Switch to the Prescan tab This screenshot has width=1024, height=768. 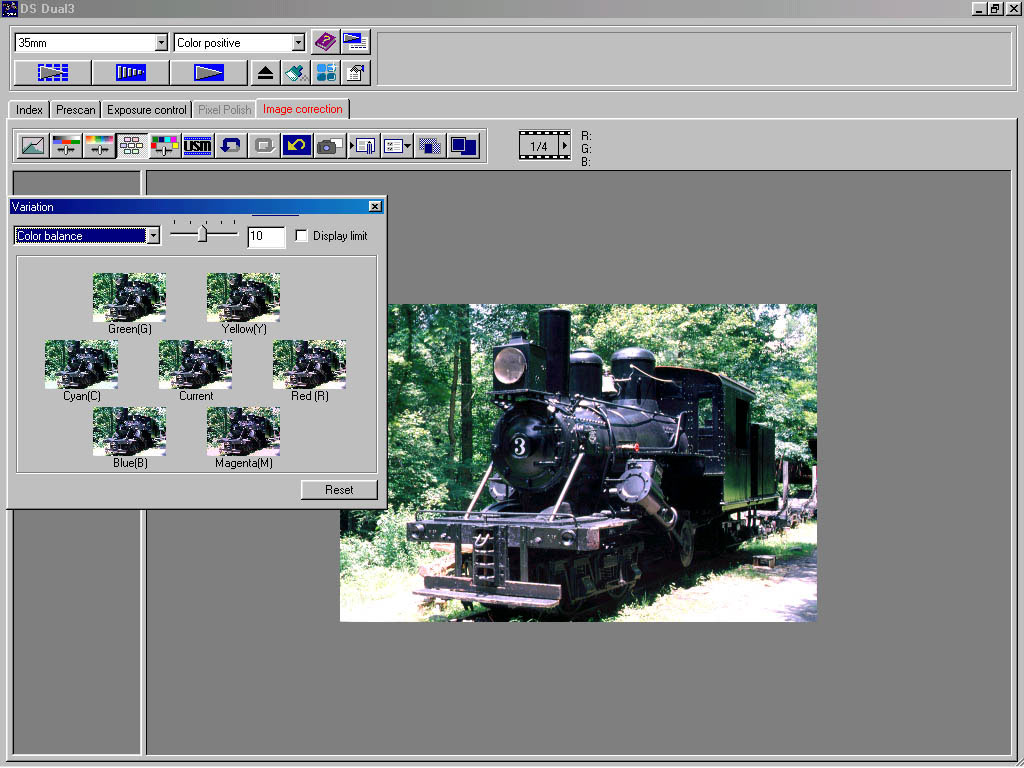pyautogui.click(x=76, y=110)
